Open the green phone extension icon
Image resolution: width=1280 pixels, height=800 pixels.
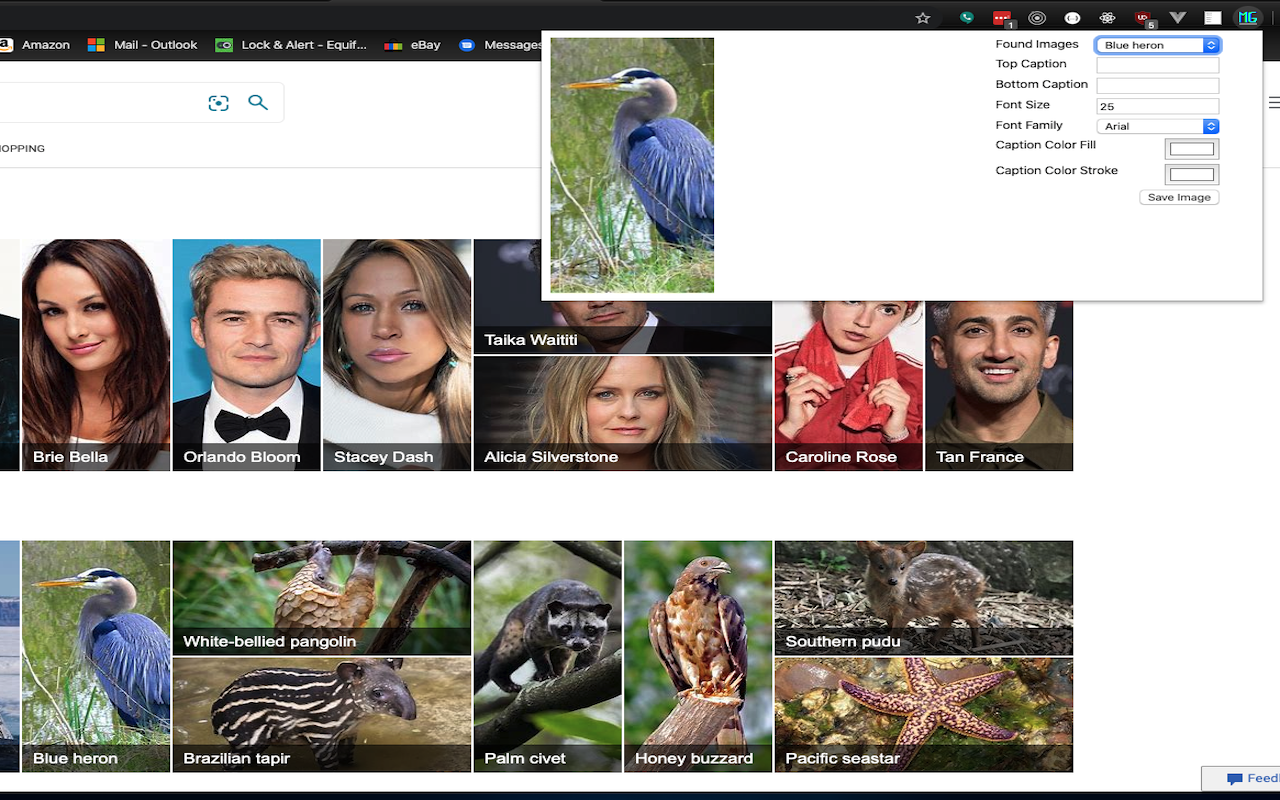click(x=966, y=17)
